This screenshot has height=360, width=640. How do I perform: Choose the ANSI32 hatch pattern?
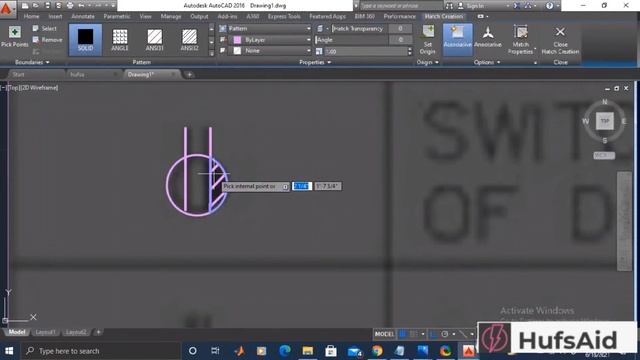[189, 40]
